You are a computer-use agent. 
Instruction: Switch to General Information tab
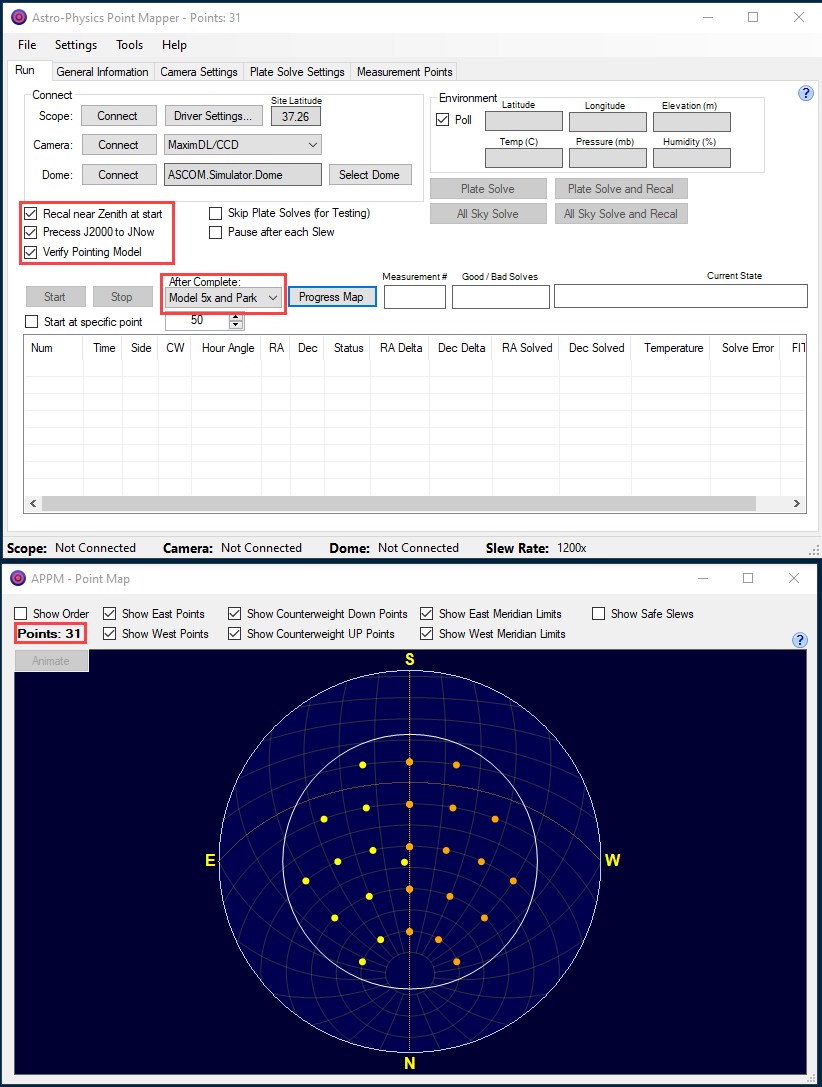pyautogui.click(x=103, y=72)
